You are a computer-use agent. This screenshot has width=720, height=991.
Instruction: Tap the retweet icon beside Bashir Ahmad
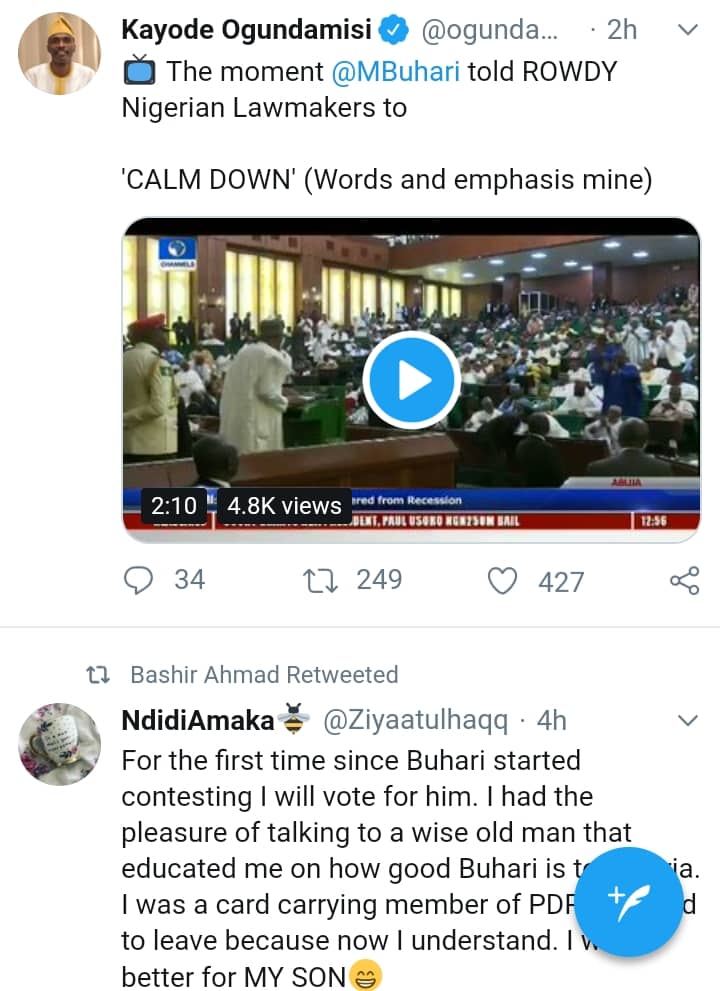click(97, 675)
